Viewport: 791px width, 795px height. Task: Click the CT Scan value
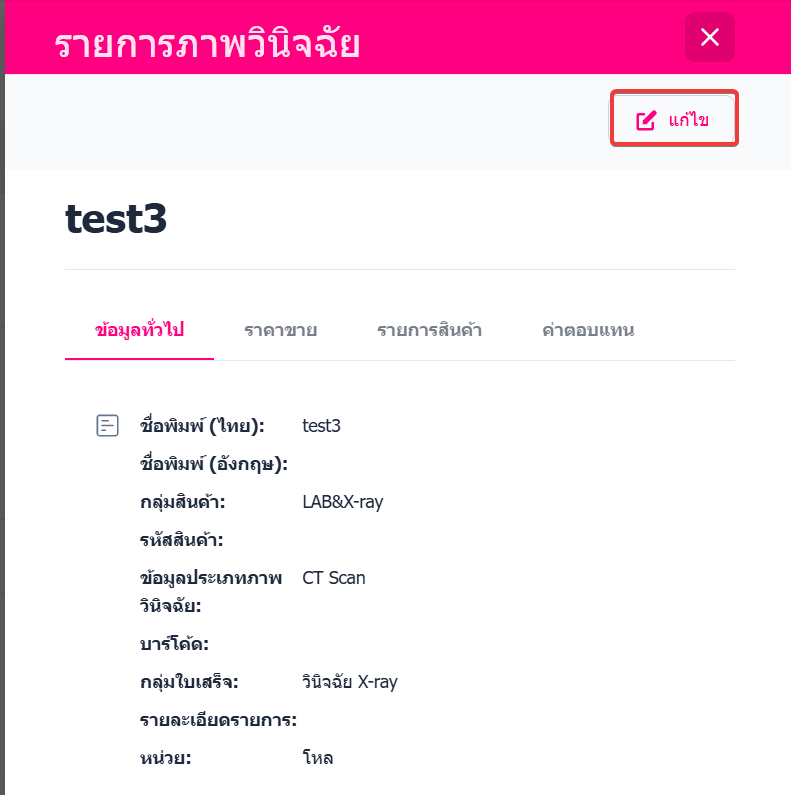click(x=334, y=578)
